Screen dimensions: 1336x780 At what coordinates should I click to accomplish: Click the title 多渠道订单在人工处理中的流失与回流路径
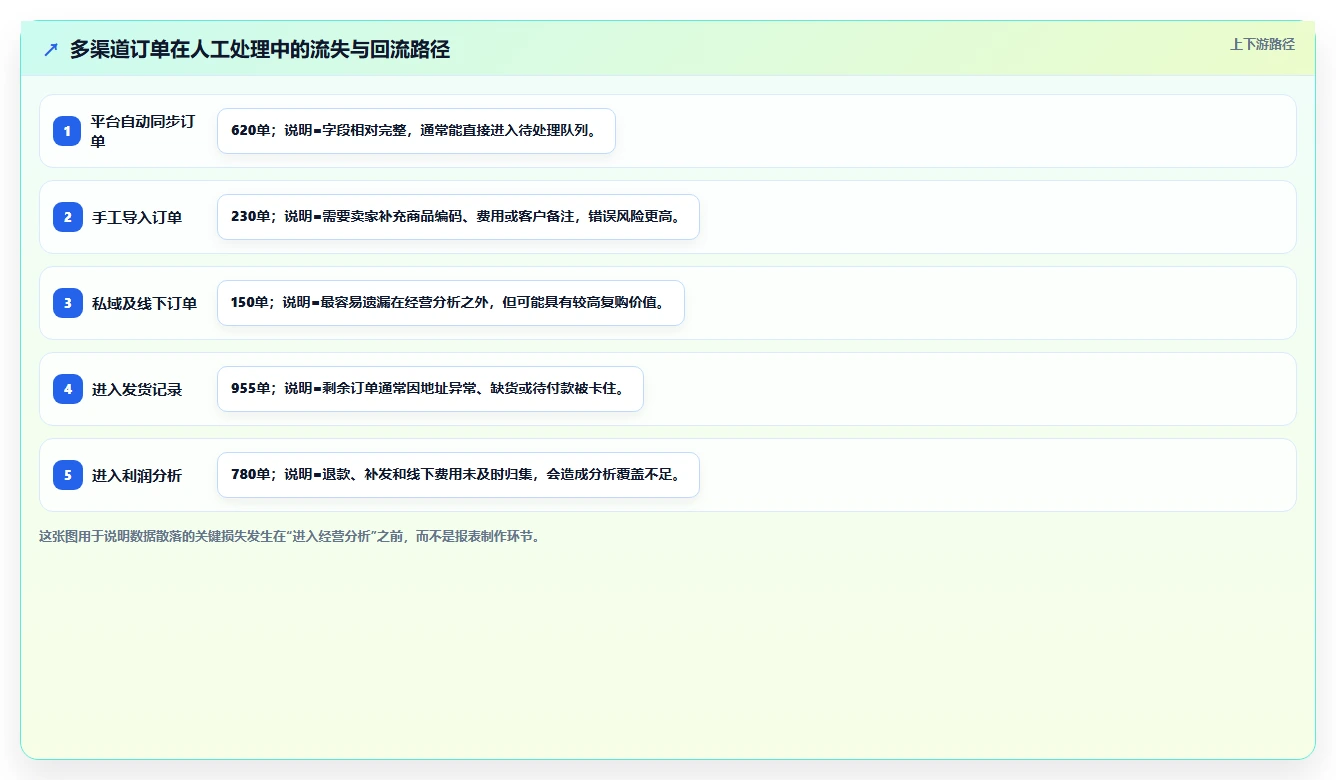[260, 49]
